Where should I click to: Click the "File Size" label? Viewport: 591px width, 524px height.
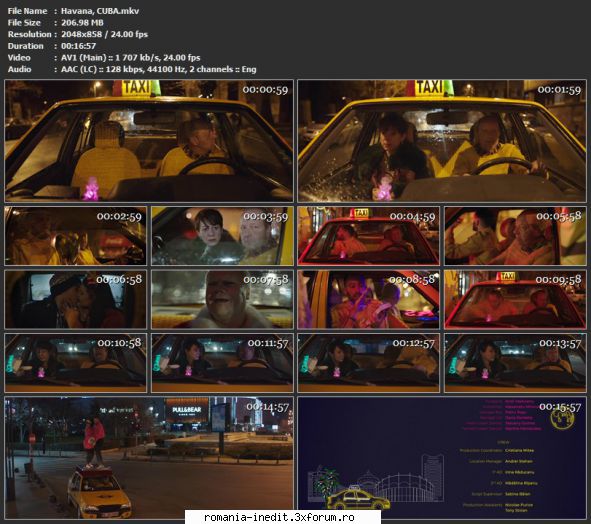(24, 23)
